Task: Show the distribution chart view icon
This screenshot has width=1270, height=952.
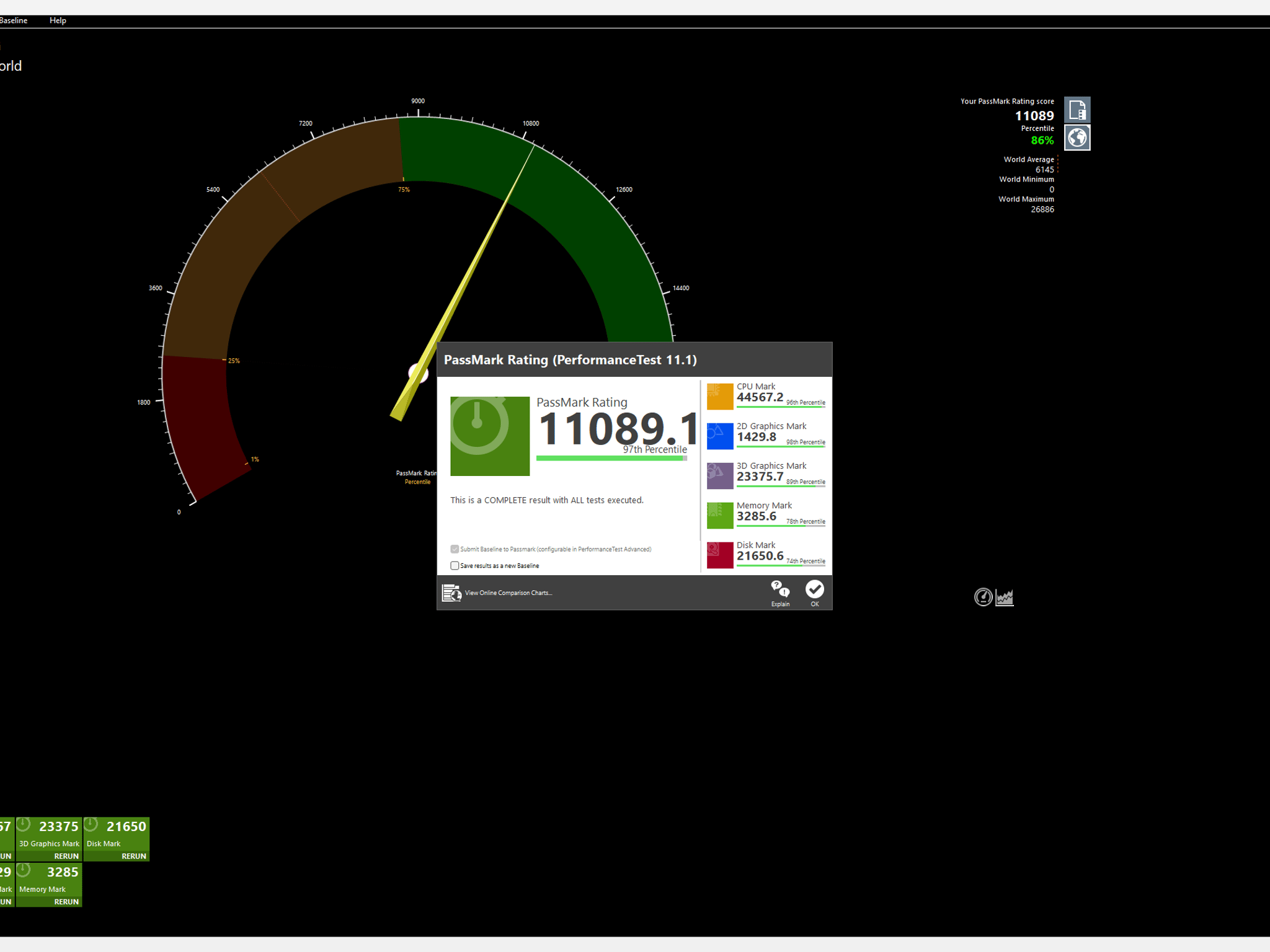Action: (x=1005, y=597)
